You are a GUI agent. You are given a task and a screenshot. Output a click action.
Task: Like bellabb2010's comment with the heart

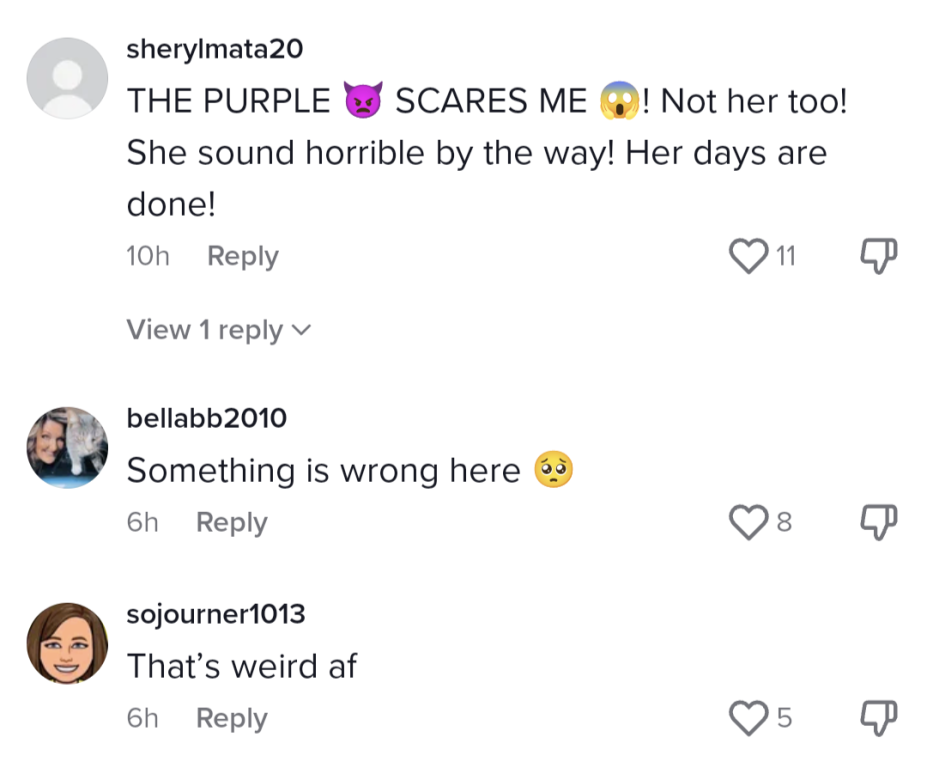tap(750, 522)
